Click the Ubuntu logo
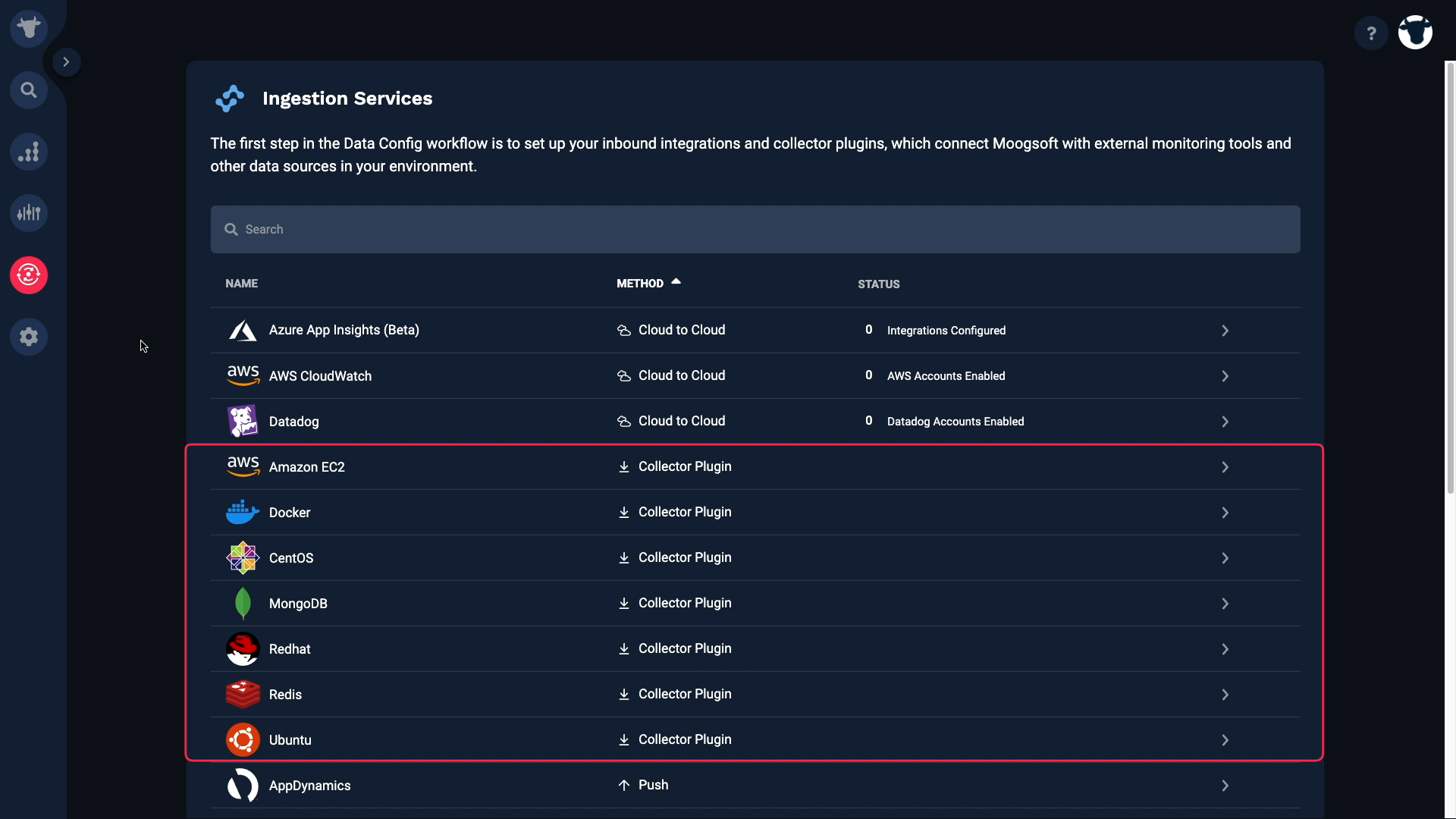Image resolution: width=1456 pixels, height=819 pixels. [243, 740]
